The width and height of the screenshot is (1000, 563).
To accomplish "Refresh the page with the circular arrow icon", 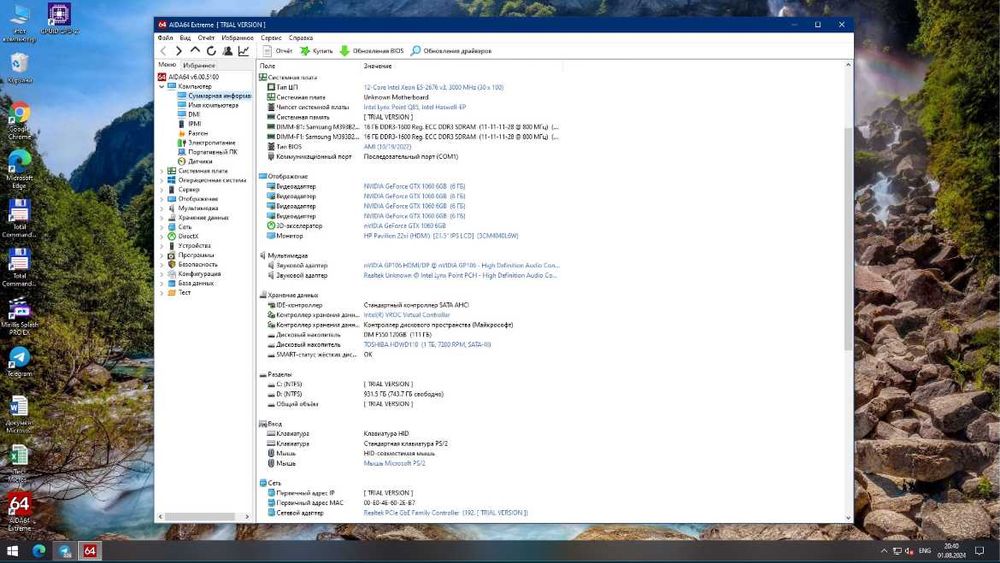I will point(211,51).
